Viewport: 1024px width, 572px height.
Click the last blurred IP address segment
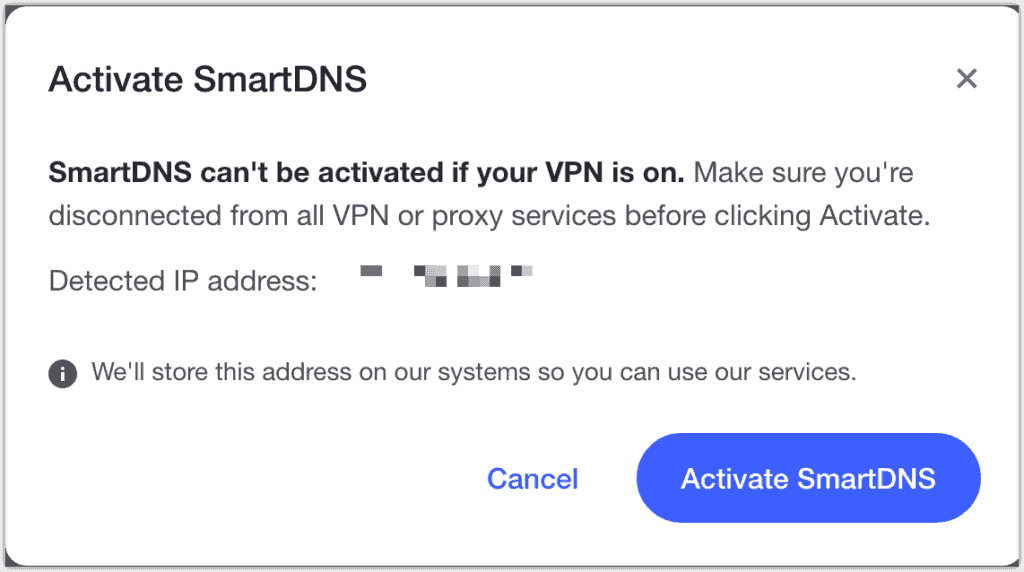pos(521,271)
